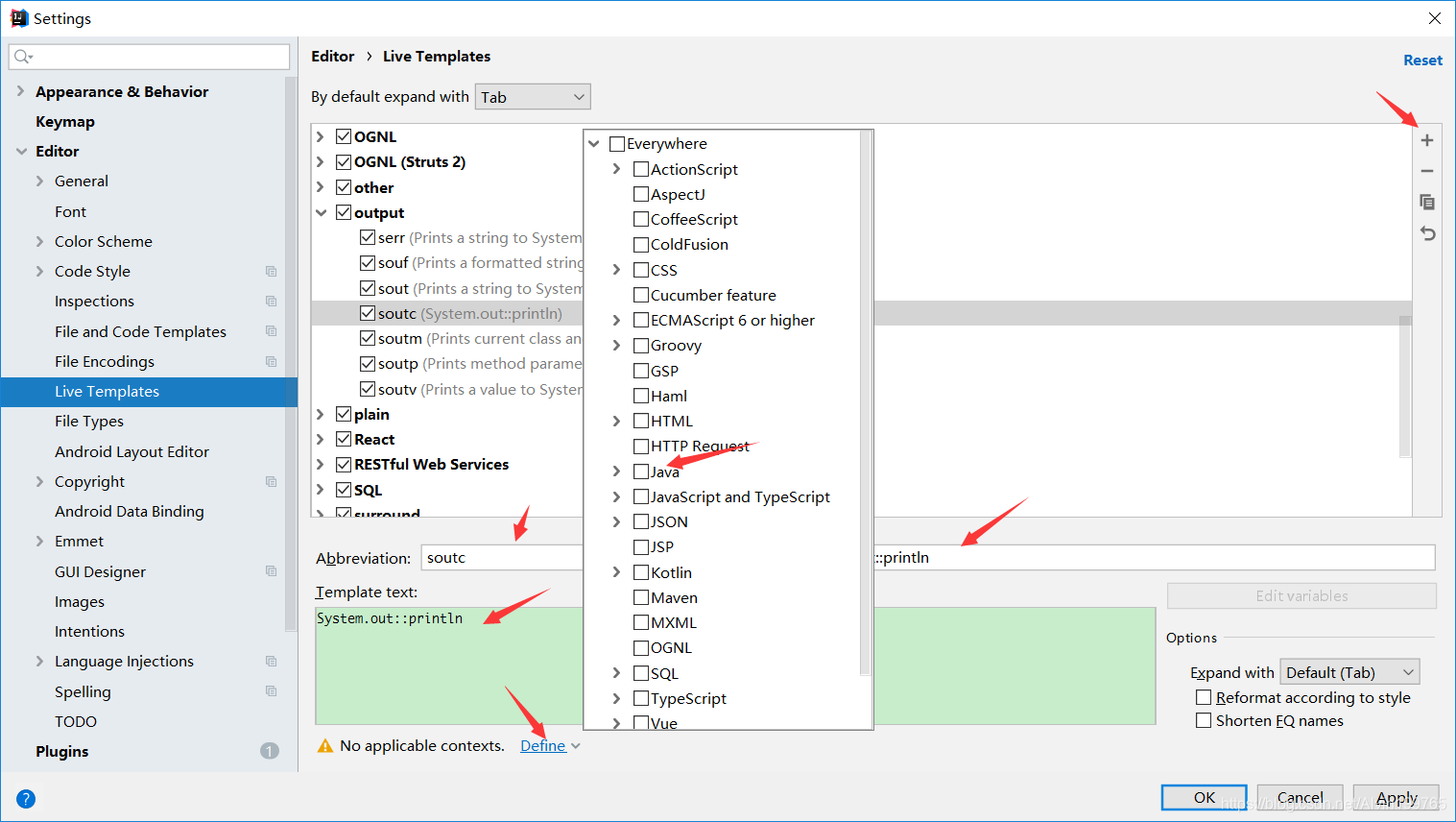The image size is (1456, 822).
Task: Click project-level icon beside File and Code Templates
Action: coord(271,331)
